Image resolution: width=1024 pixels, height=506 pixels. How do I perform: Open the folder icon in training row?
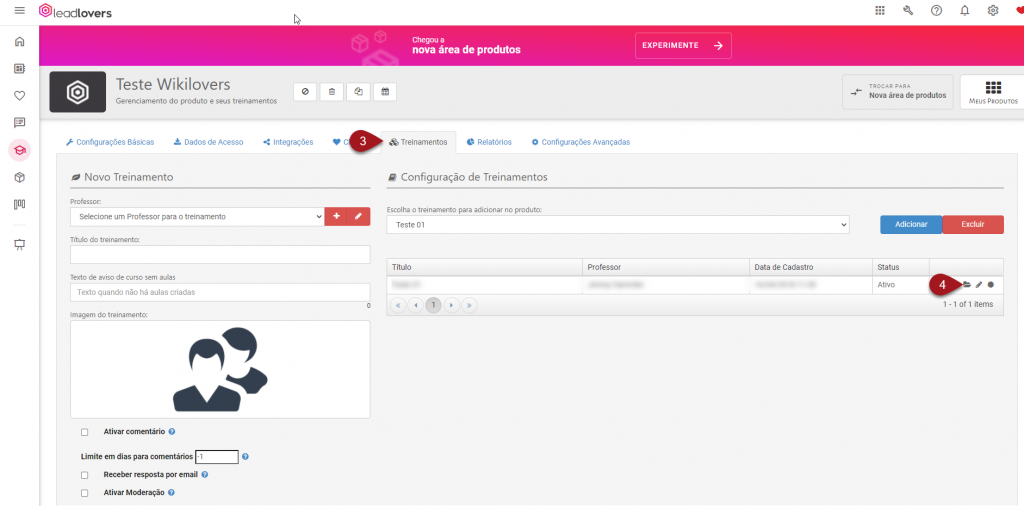(966, 285)
